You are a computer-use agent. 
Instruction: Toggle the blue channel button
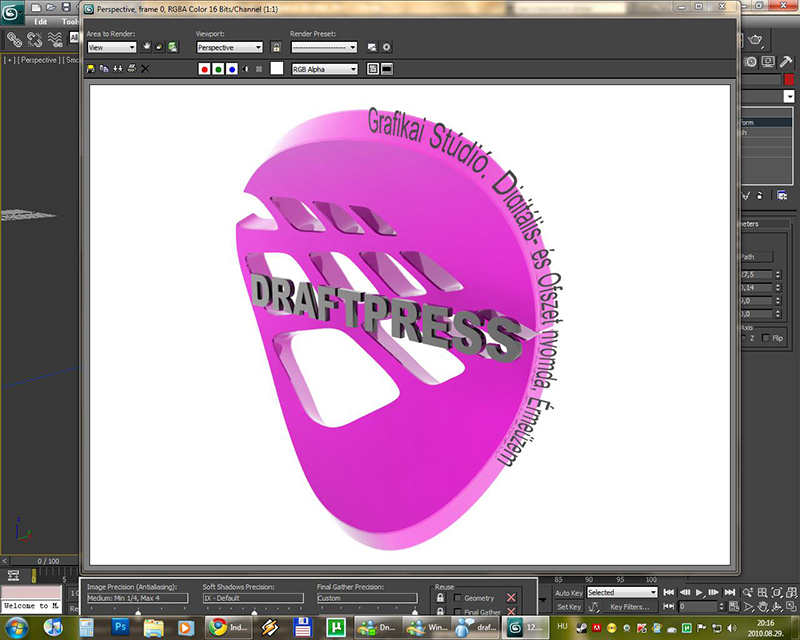[232, 69]
